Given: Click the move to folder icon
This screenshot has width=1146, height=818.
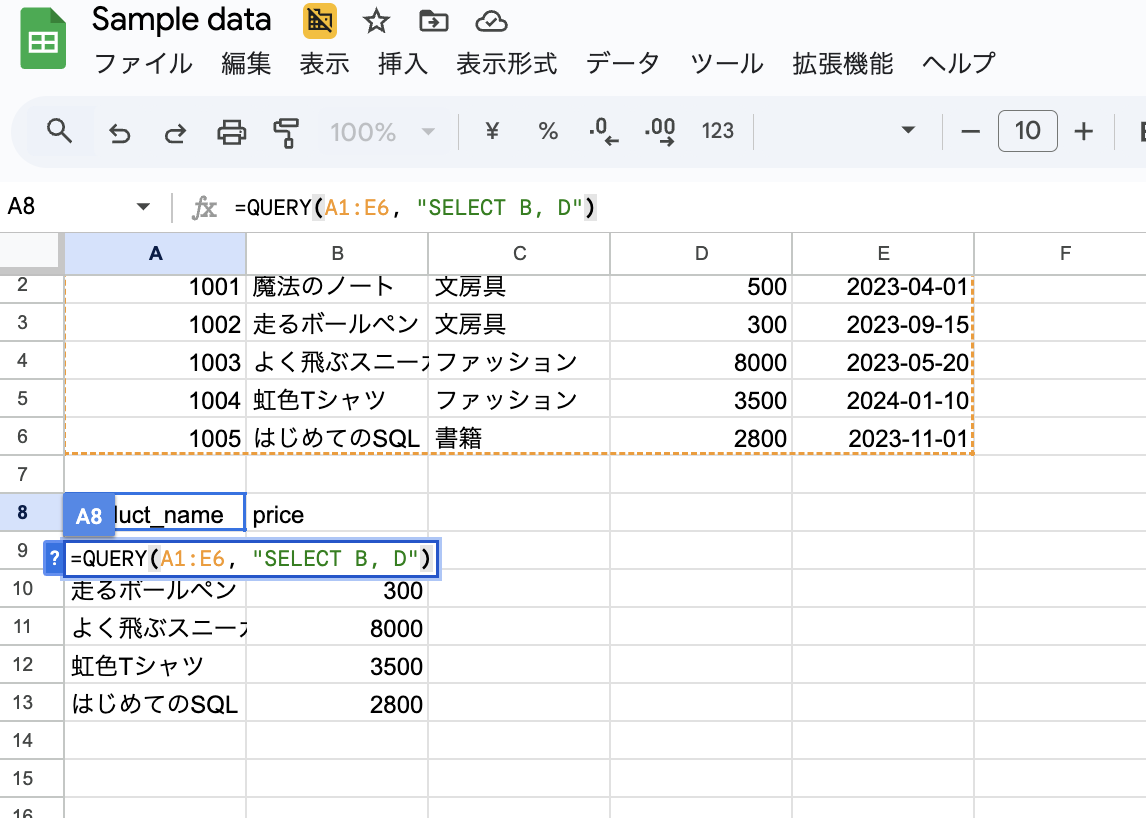Looking at the screenshot, I should coord(433,21).
